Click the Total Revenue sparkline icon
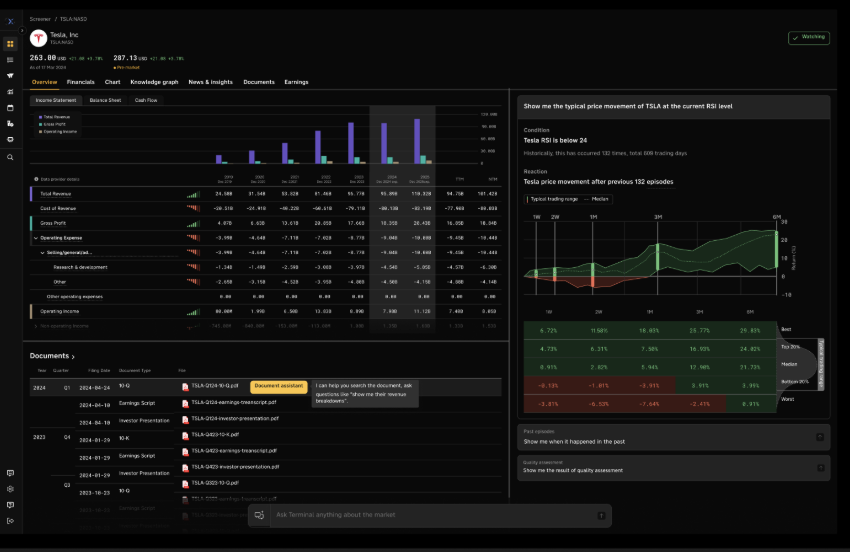The height and width of the screenshot is (552, 850). (x=193, y=194)
